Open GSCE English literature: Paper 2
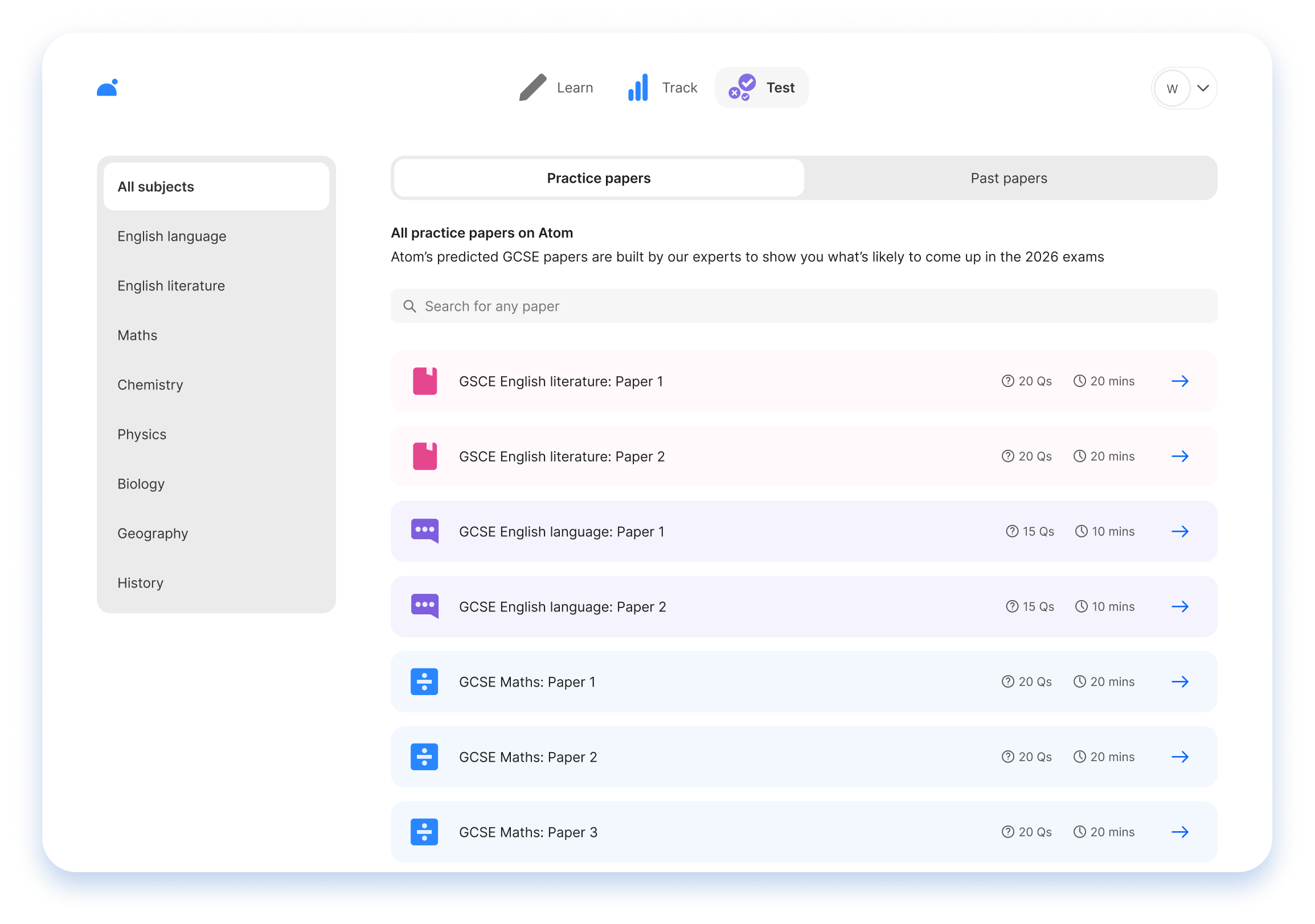This screenshot has width=1315, height=924. (x=562, y=456)
